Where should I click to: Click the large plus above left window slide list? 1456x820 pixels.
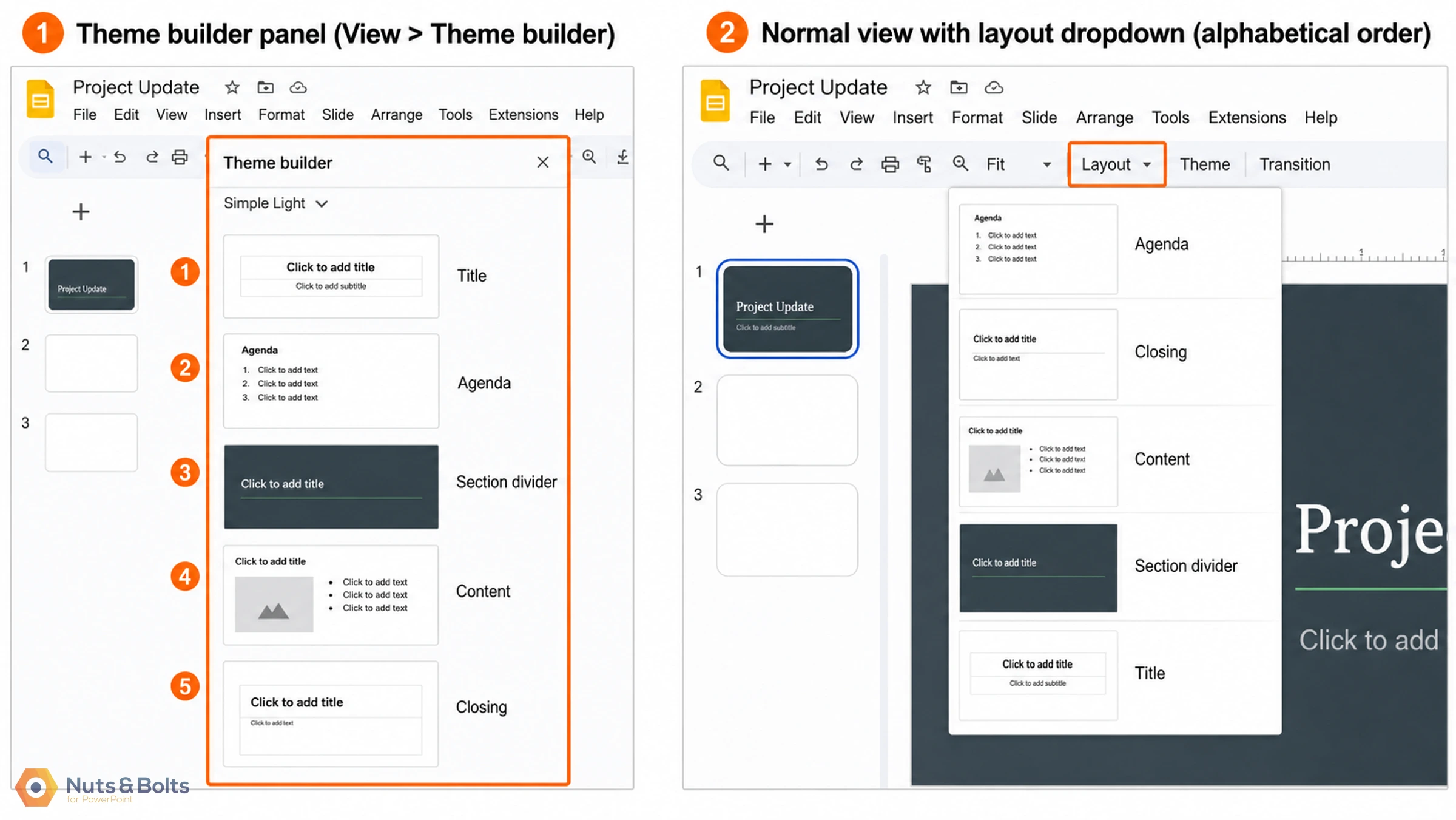81,212
